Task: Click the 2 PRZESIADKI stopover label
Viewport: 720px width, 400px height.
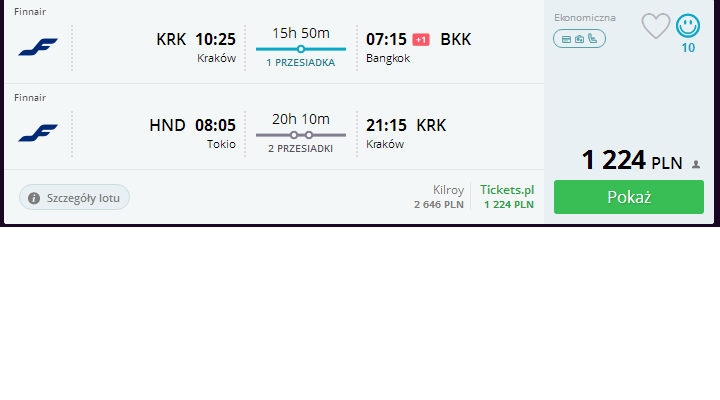Action: [301, 149]
